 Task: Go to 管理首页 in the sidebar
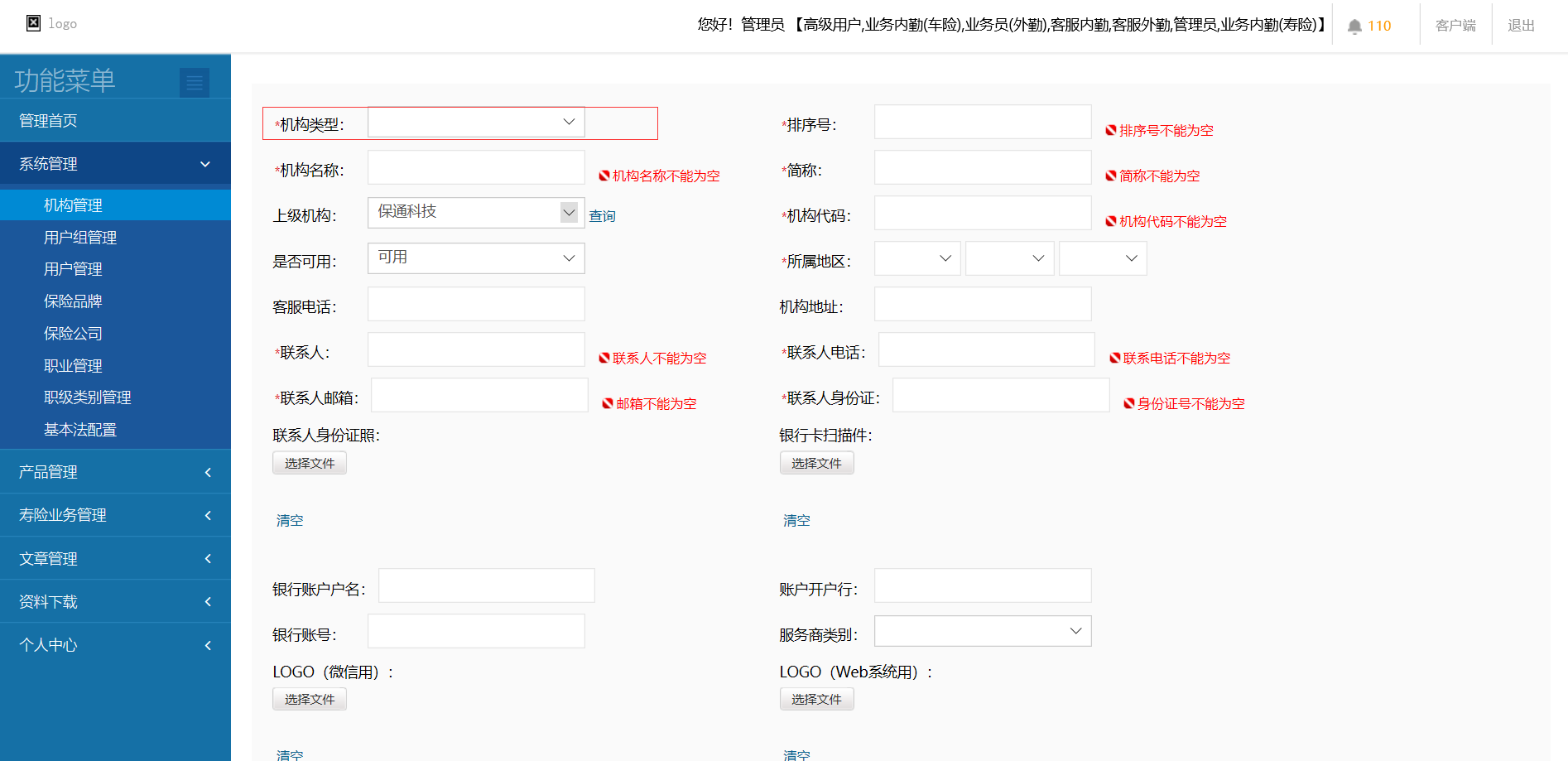pyautogui.click(x=115, y=121)
